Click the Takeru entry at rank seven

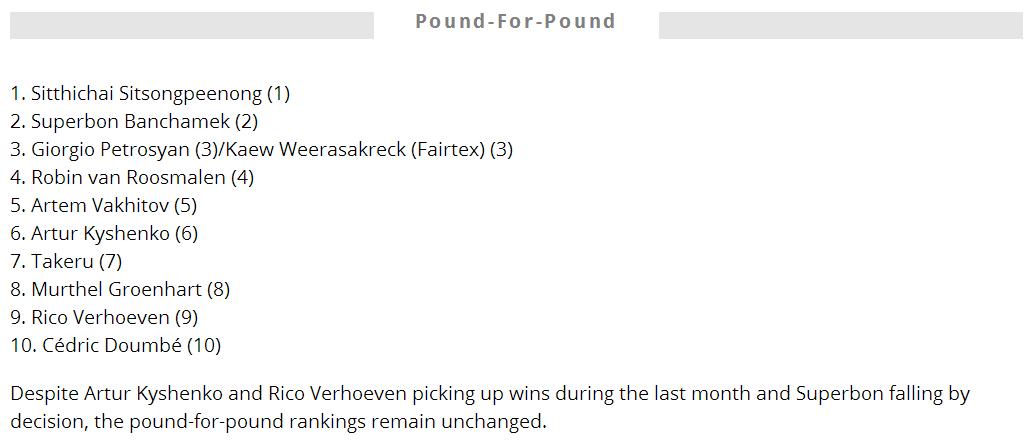coord(63,262)
